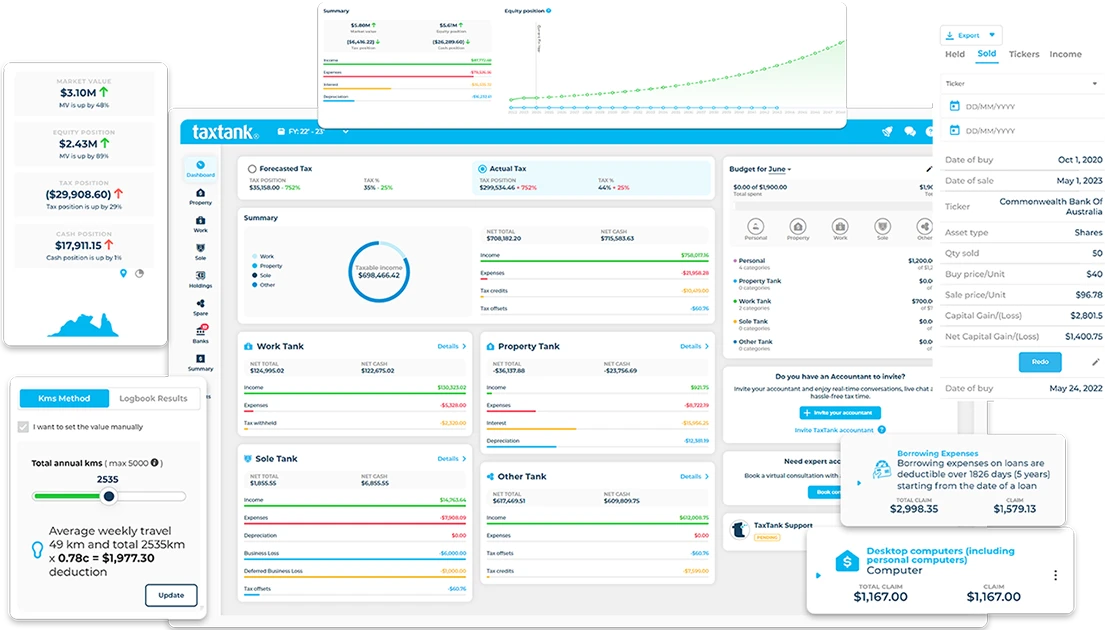The height and width of the screenshot is (630, 1120).
Task: Click the Update button in the Kms panel
Action: [x=171, y=595]
